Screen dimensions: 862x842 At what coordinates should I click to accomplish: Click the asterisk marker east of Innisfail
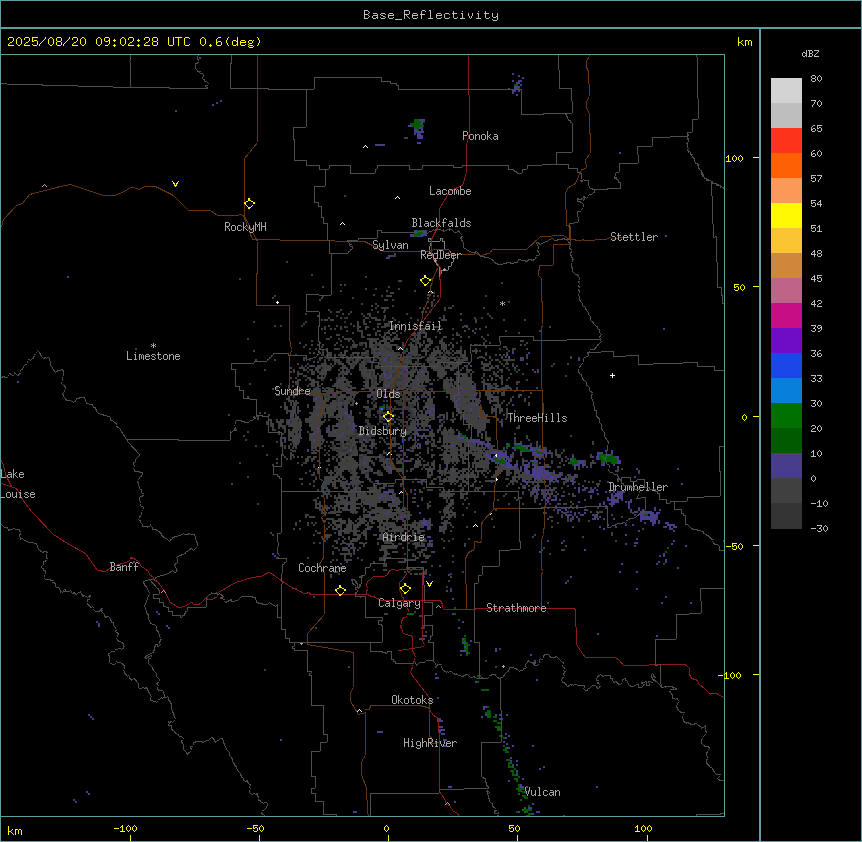point(502,303)
